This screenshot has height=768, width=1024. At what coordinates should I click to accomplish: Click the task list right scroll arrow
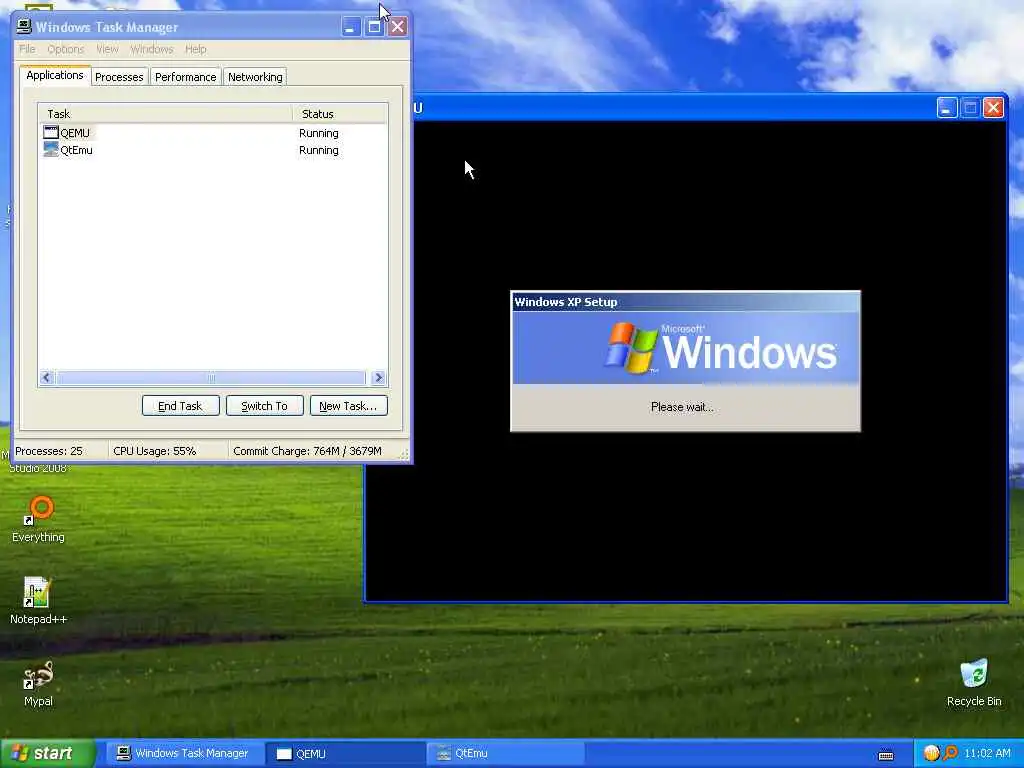pos(379,377)
